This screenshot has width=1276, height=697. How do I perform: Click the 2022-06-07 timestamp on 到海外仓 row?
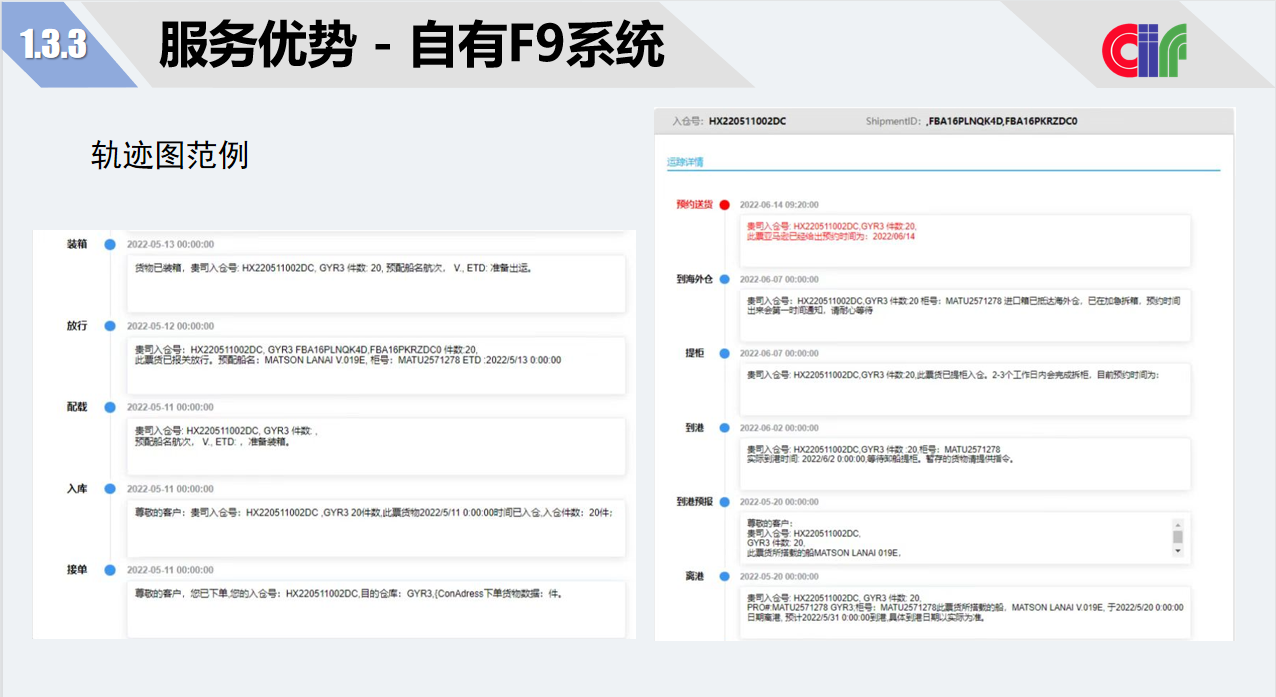point(779,279)
